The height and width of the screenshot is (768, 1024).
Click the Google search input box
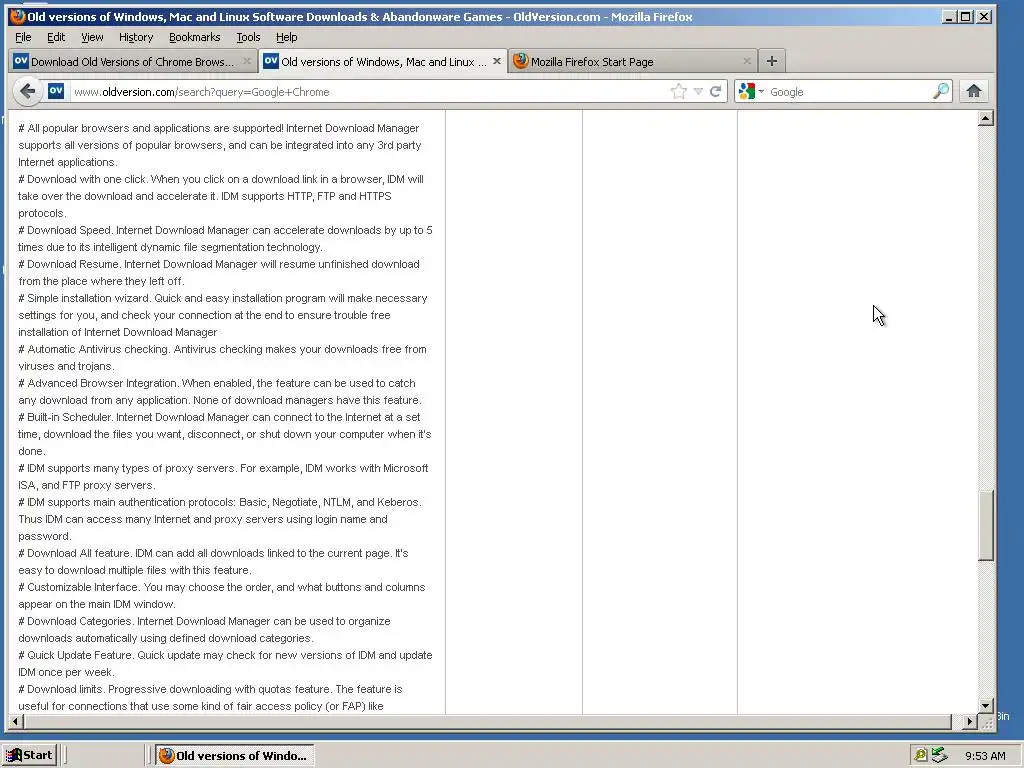[849, 91]
